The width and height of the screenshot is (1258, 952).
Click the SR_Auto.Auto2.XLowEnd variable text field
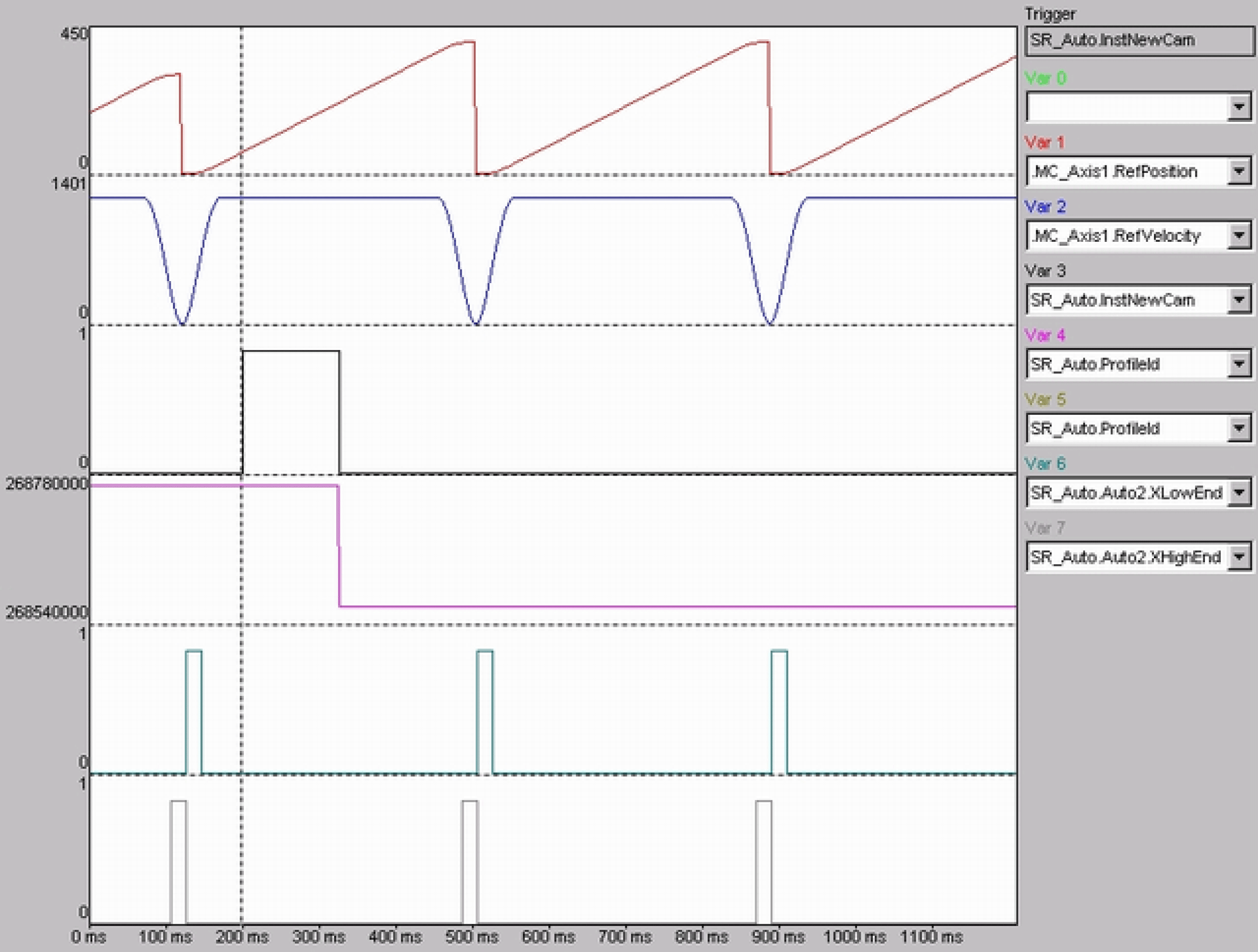(1126, 492)
